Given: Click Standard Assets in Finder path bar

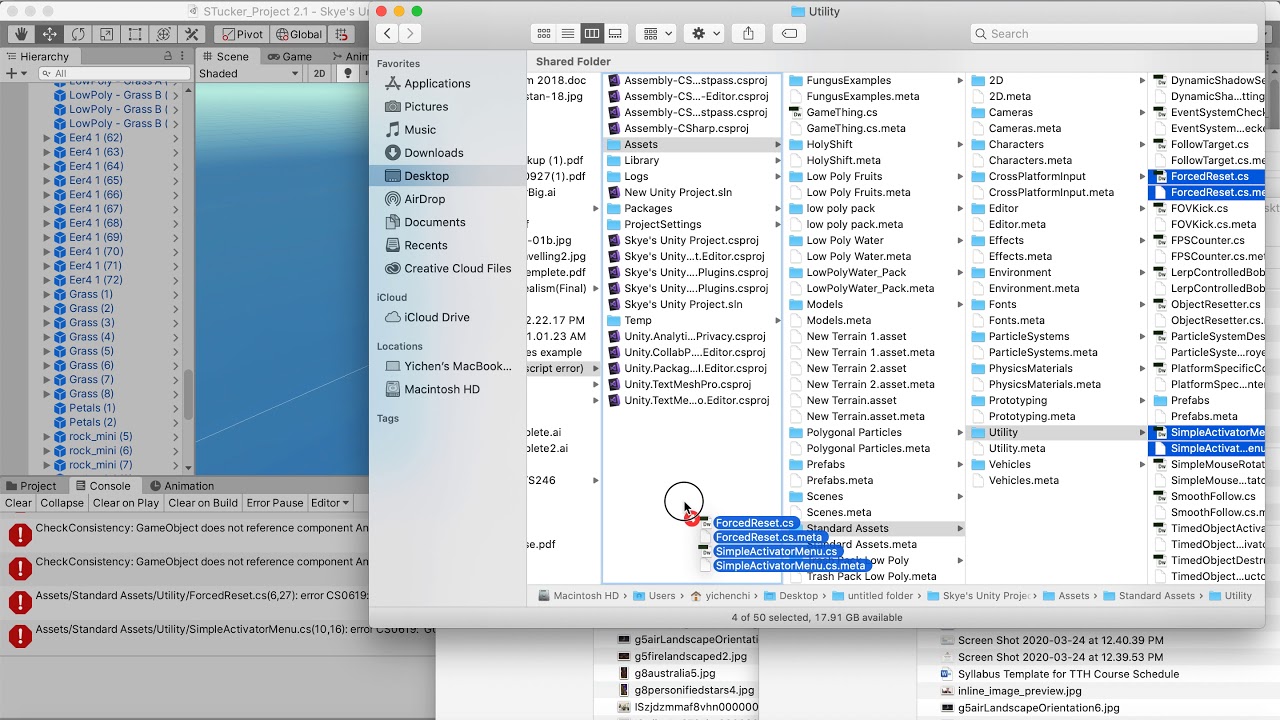Looking at the screenshot, I should click(x=1148, y=596).
